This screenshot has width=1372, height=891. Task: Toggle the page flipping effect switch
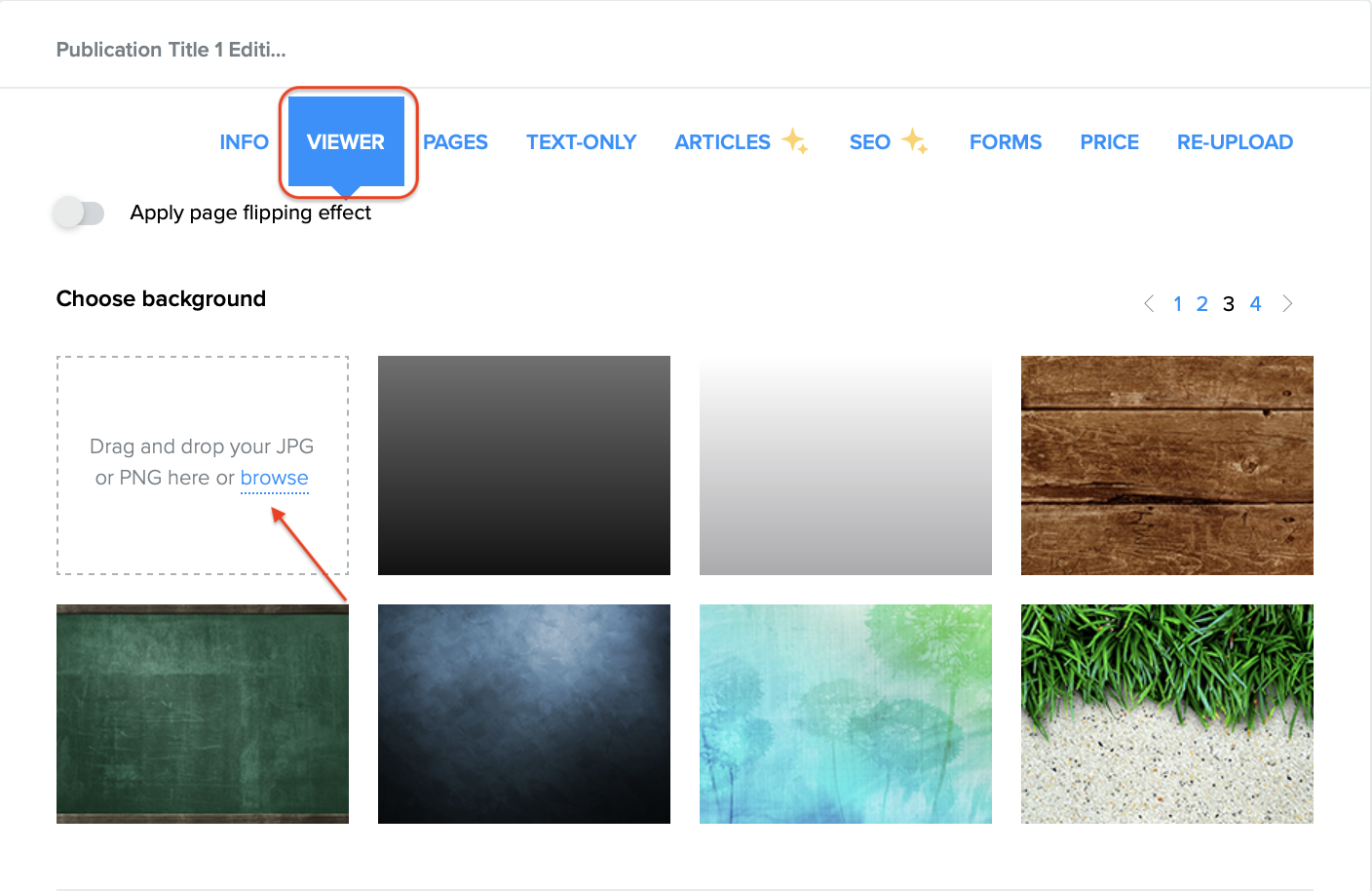coord(79,213)
